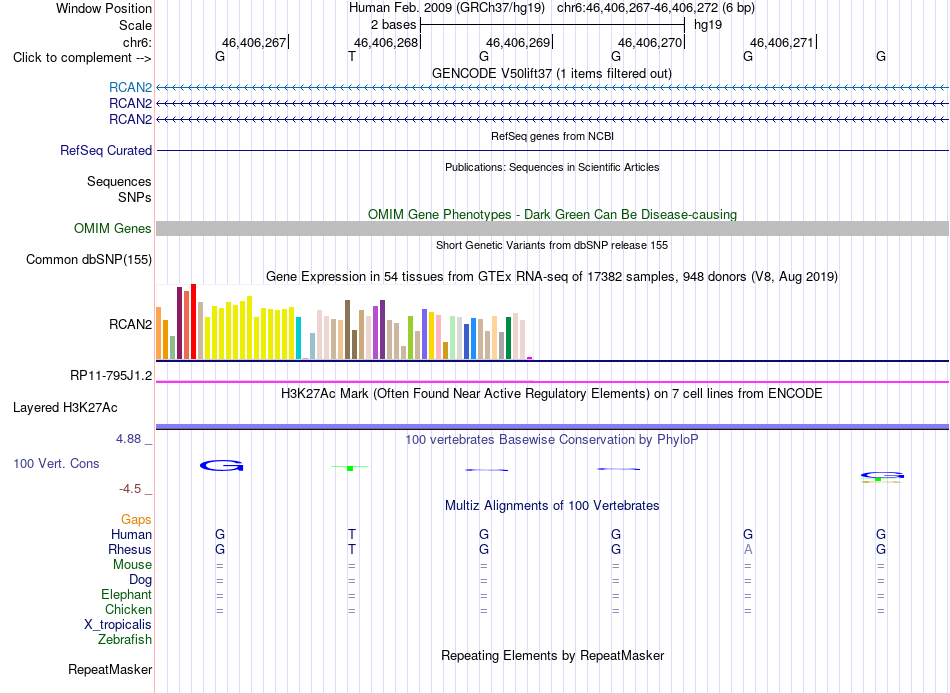950x693 pixels.
Task: Click the 4.88 PhyloP scale value
Action: [x=128, y=439]
